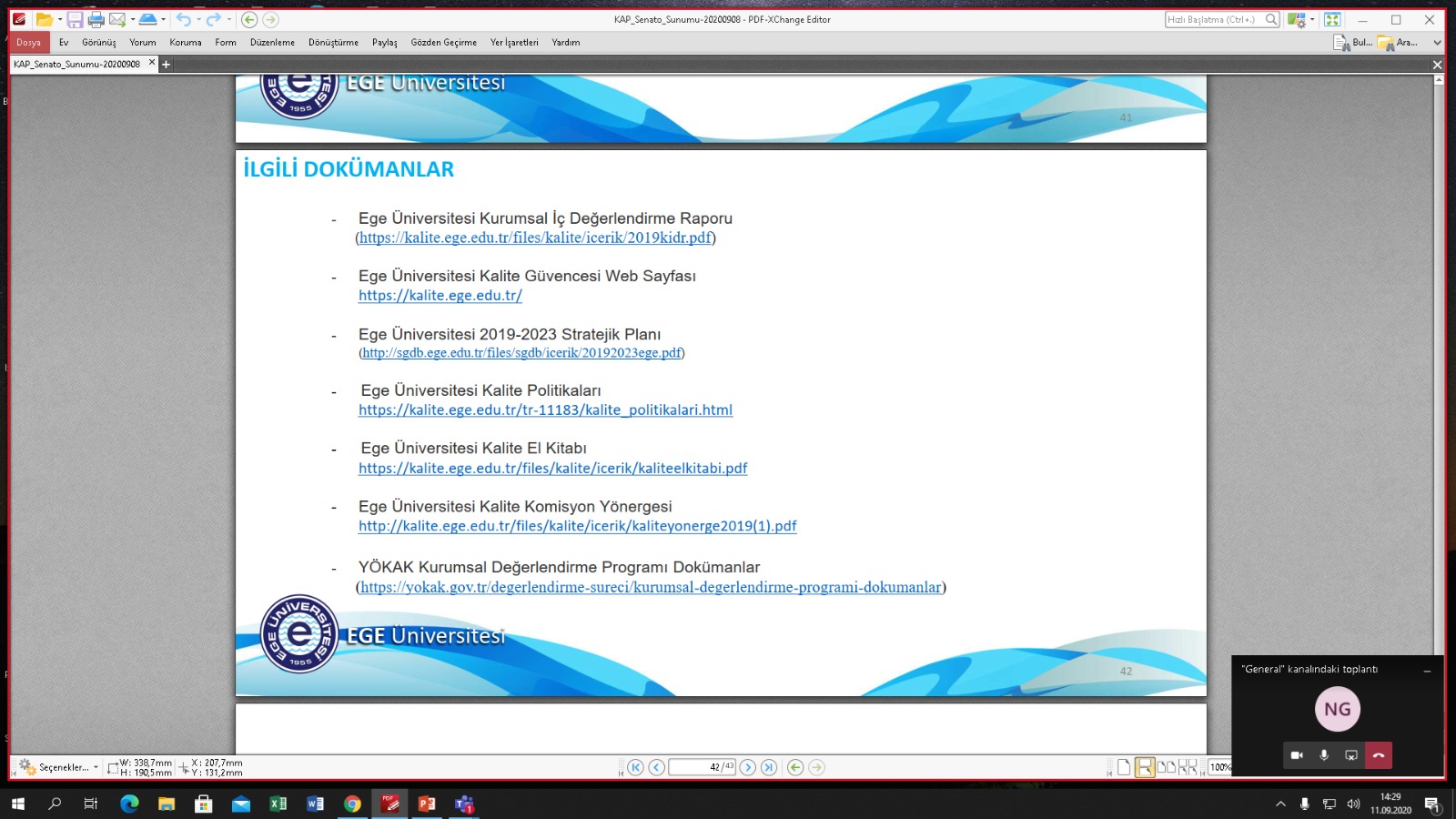Viewport: 1456px width, 819px height.
Task: Open the Görünüş tab
Action: pos(99,42)
